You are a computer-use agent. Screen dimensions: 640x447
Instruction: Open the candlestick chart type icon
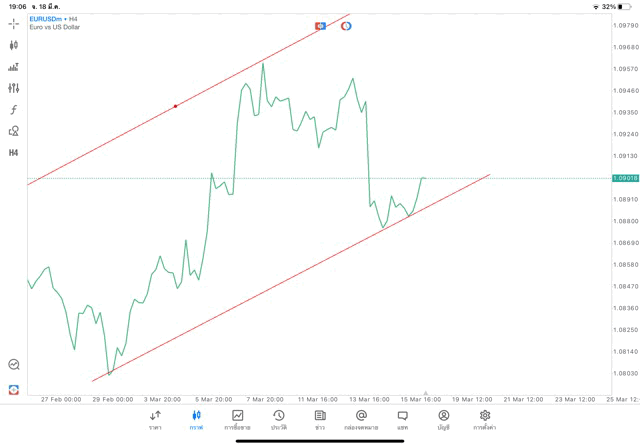(14, 45)
